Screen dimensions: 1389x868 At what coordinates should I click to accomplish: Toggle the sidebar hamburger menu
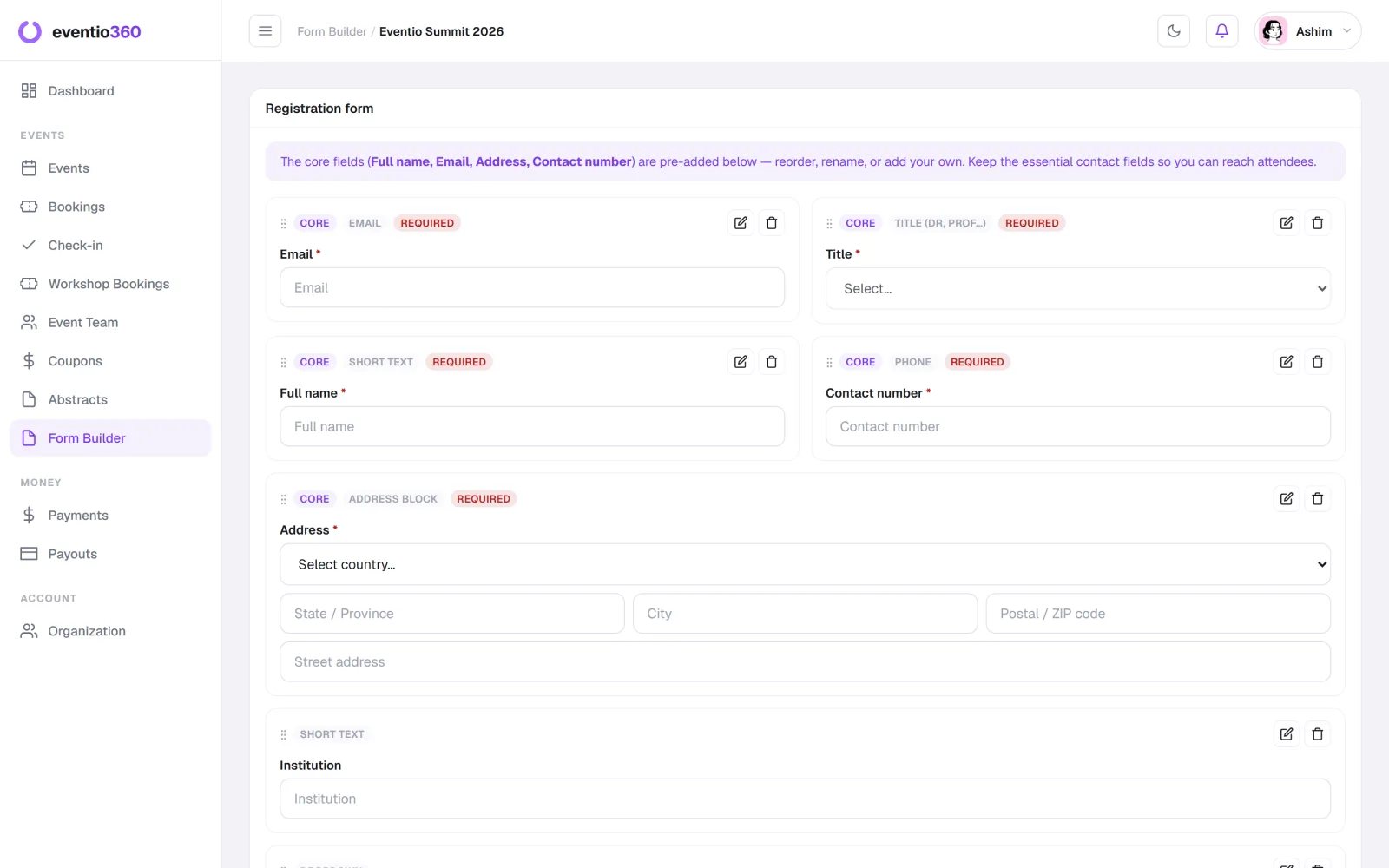click(265, 31)
